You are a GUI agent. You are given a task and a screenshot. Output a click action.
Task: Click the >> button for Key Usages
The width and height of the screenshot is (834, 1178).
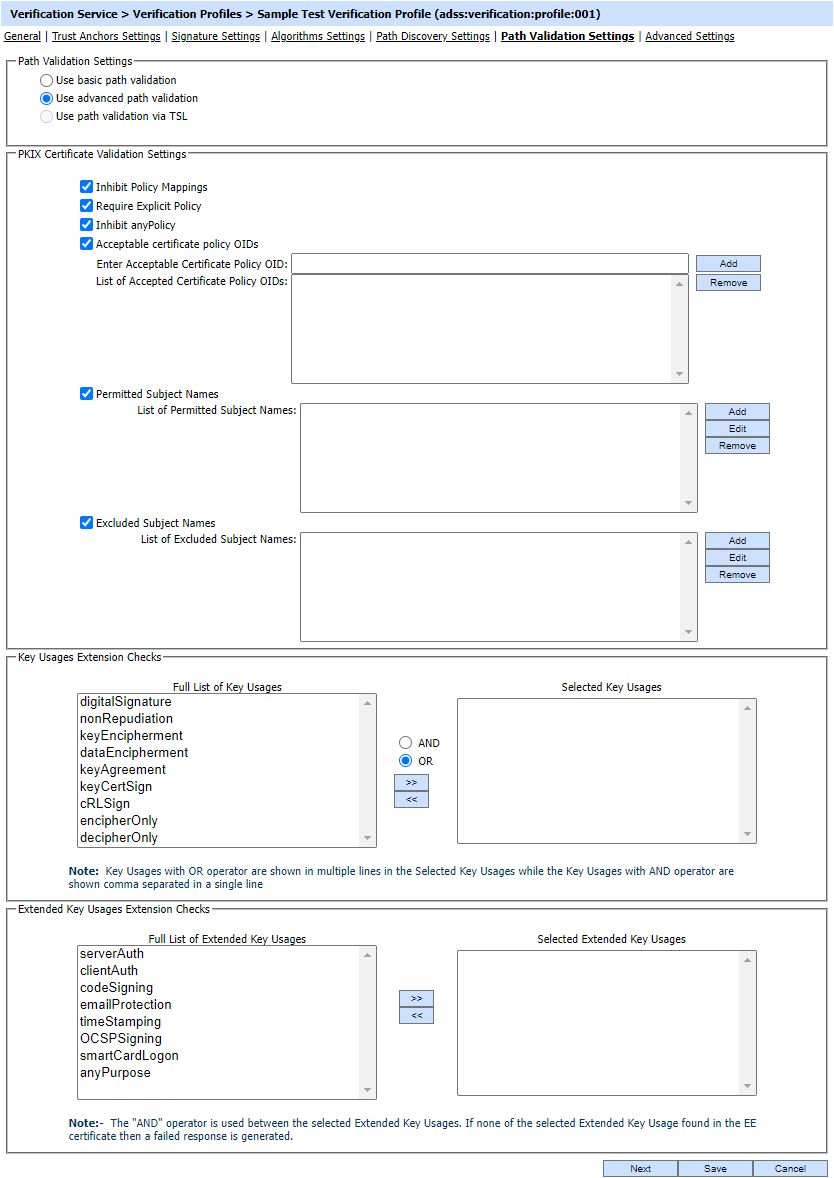pos(411,782)
